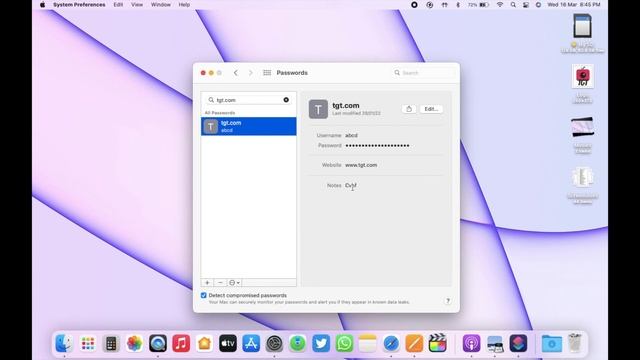
Task: Click the Notes text value
Action: click(351, 185)
